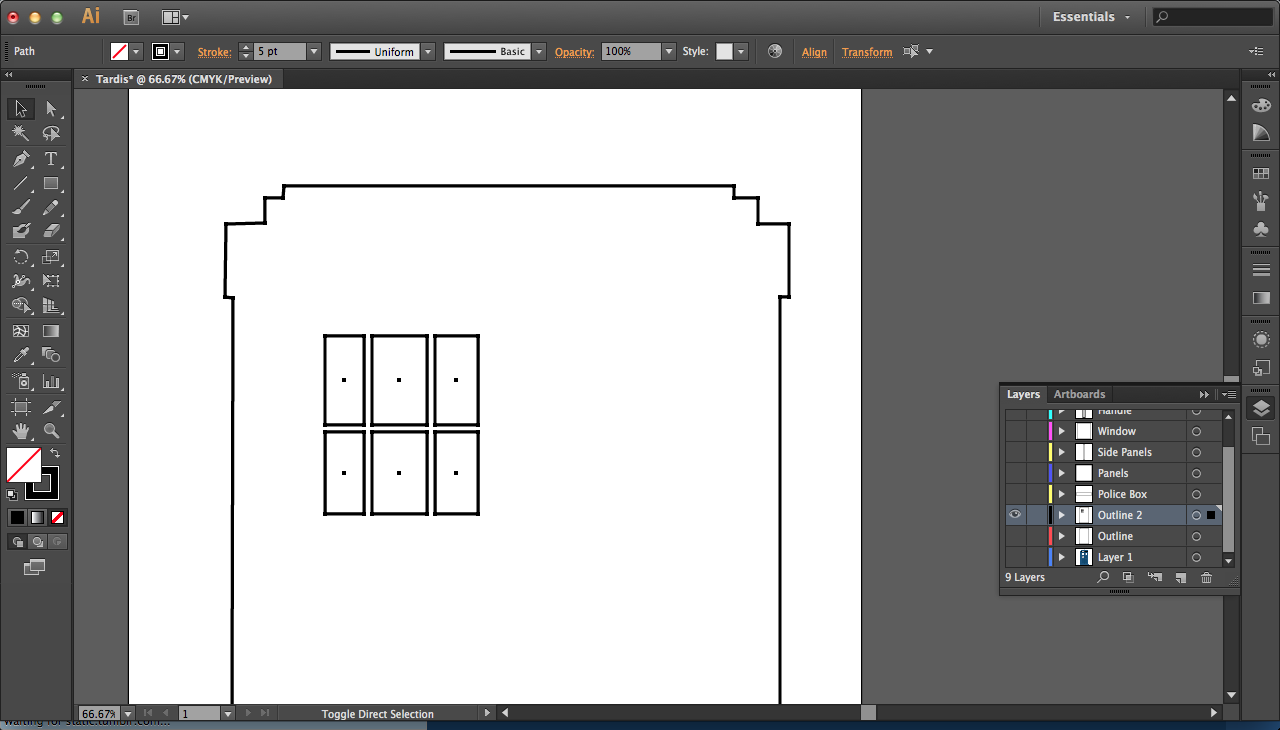
Task: Select the Gradient tool
Action: pos(51,331)
